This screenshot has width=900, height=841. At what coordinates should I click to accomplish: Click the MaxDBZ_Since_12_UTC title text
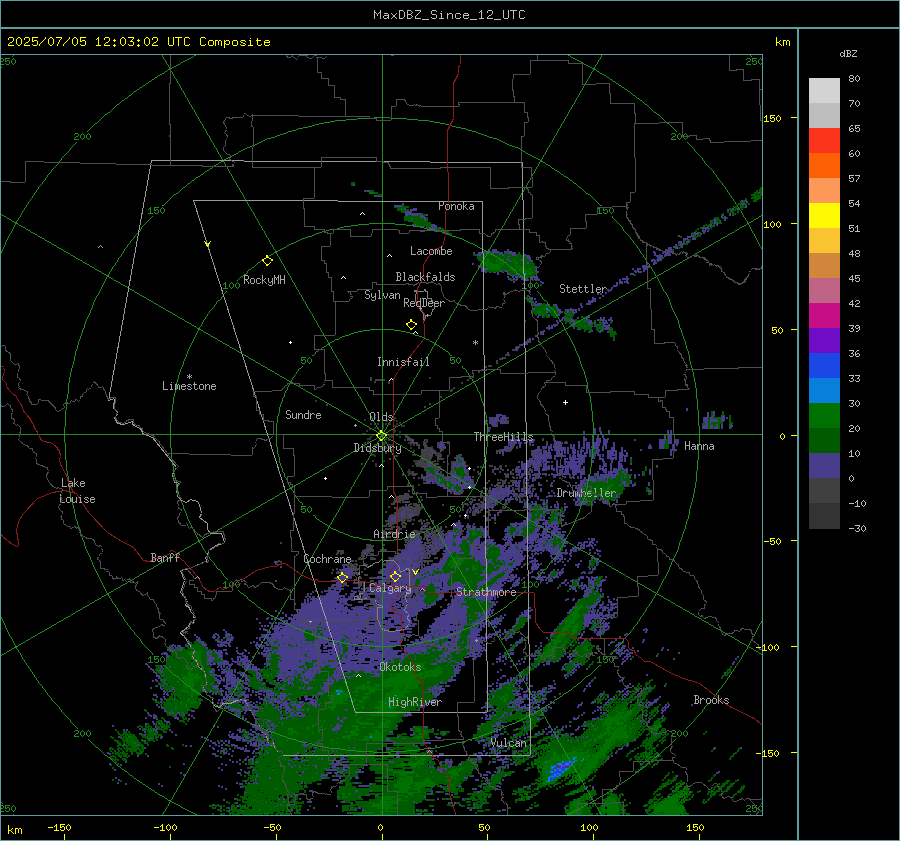point(449,15)
